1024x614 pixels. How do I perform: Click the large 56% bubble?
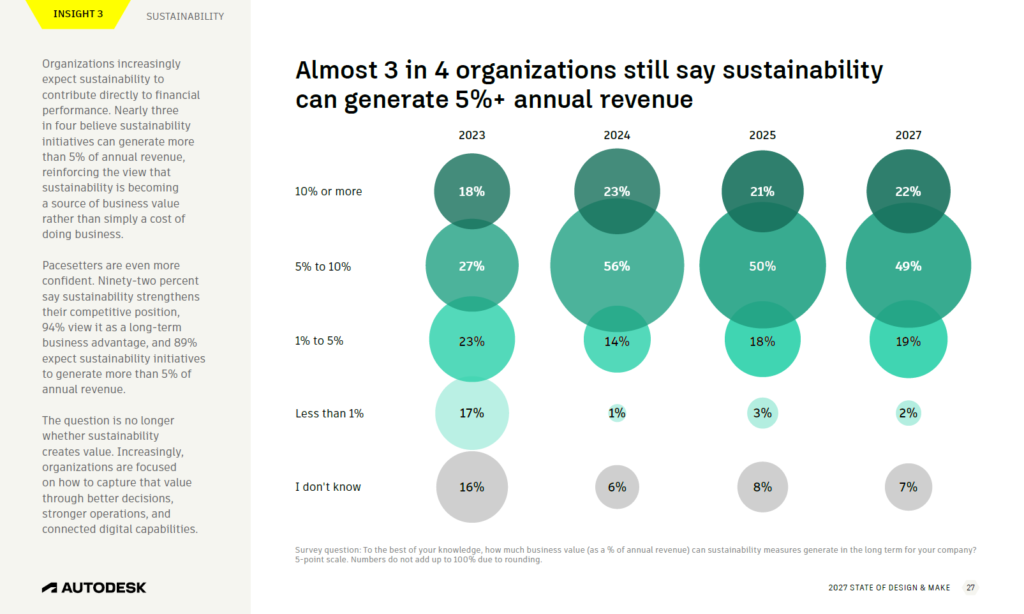pyautogui.click(x=616, y=266)
